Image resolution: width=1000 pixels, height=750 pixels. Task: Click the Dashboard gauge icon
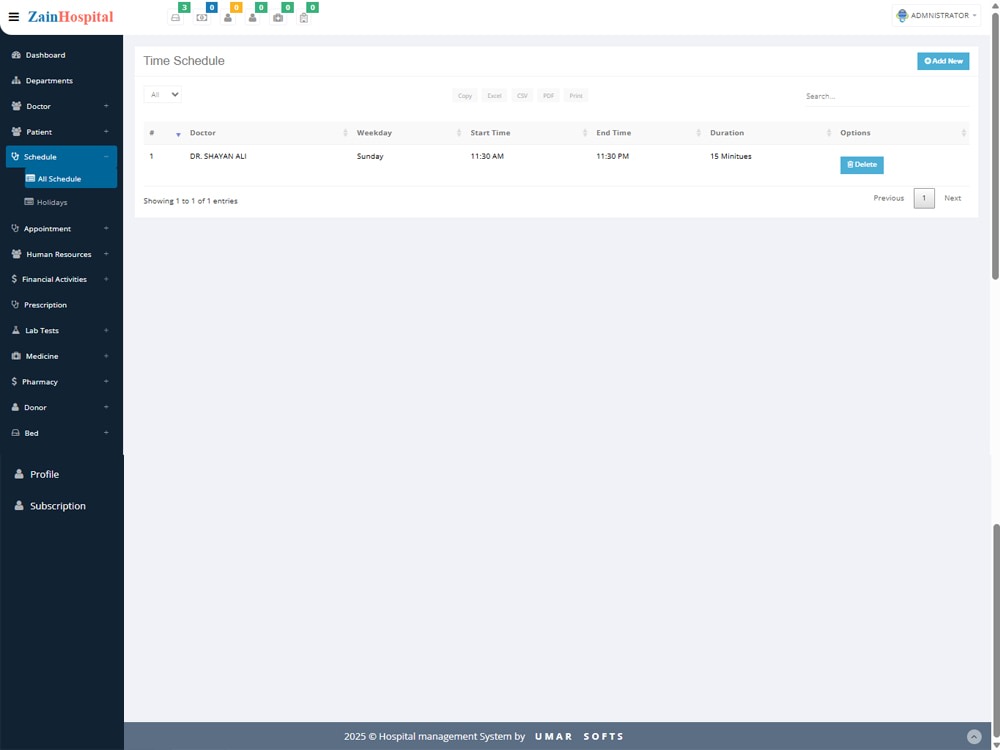tap(16, 55)
